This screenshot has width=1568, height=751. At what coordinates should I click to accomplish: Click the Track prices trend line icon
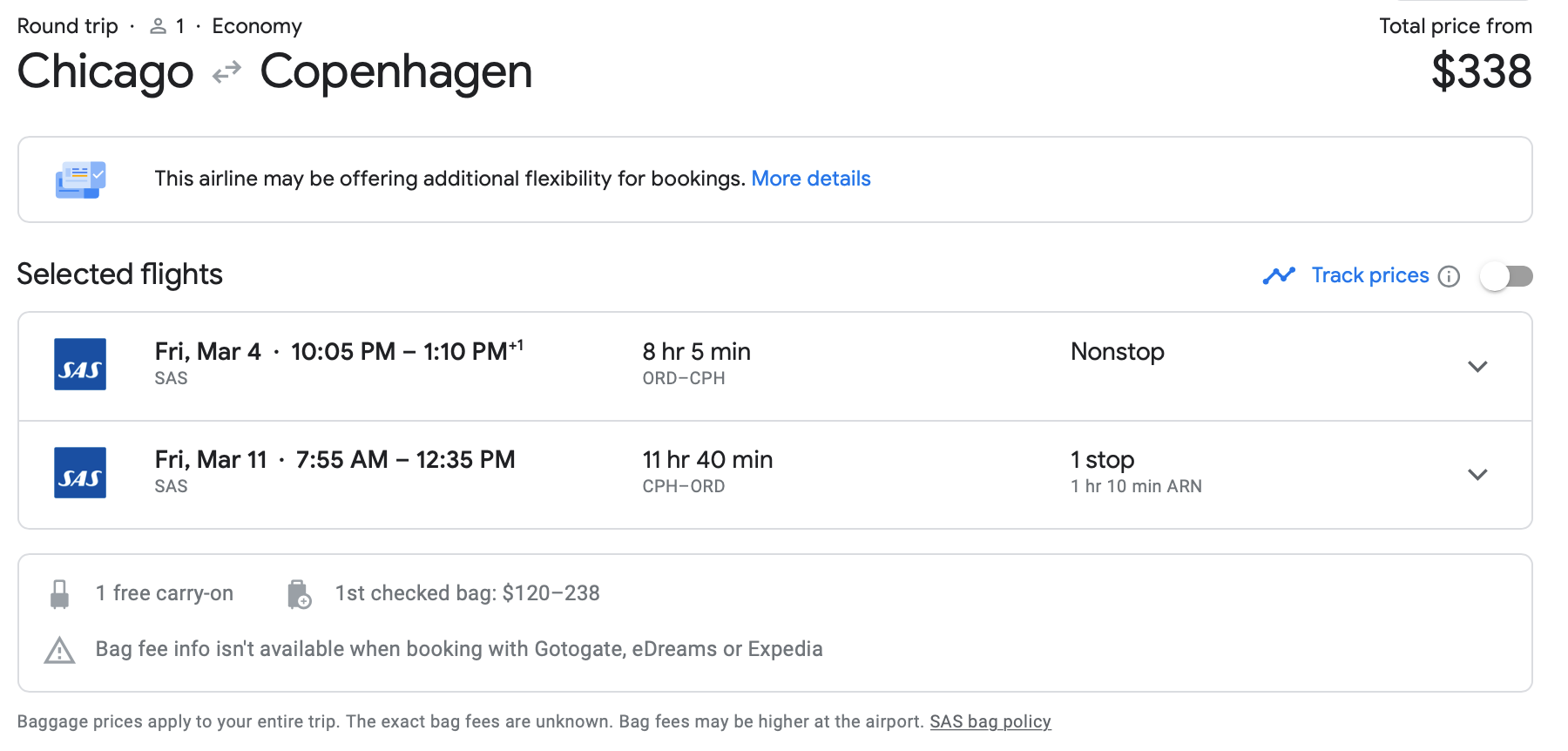tap(1279, 275)
